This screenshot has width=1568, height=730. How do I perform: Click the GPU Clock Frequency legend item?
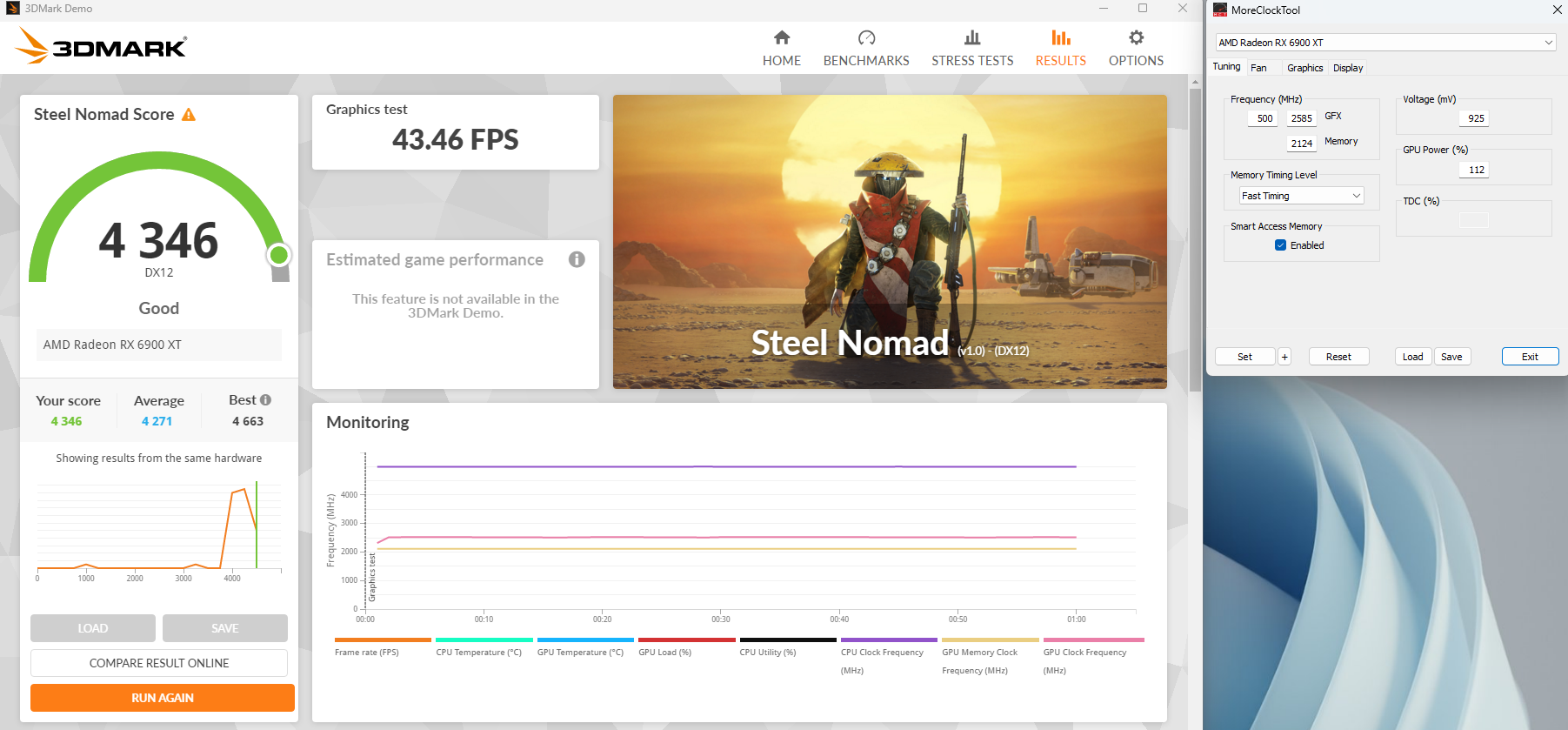pos(1093,657)
